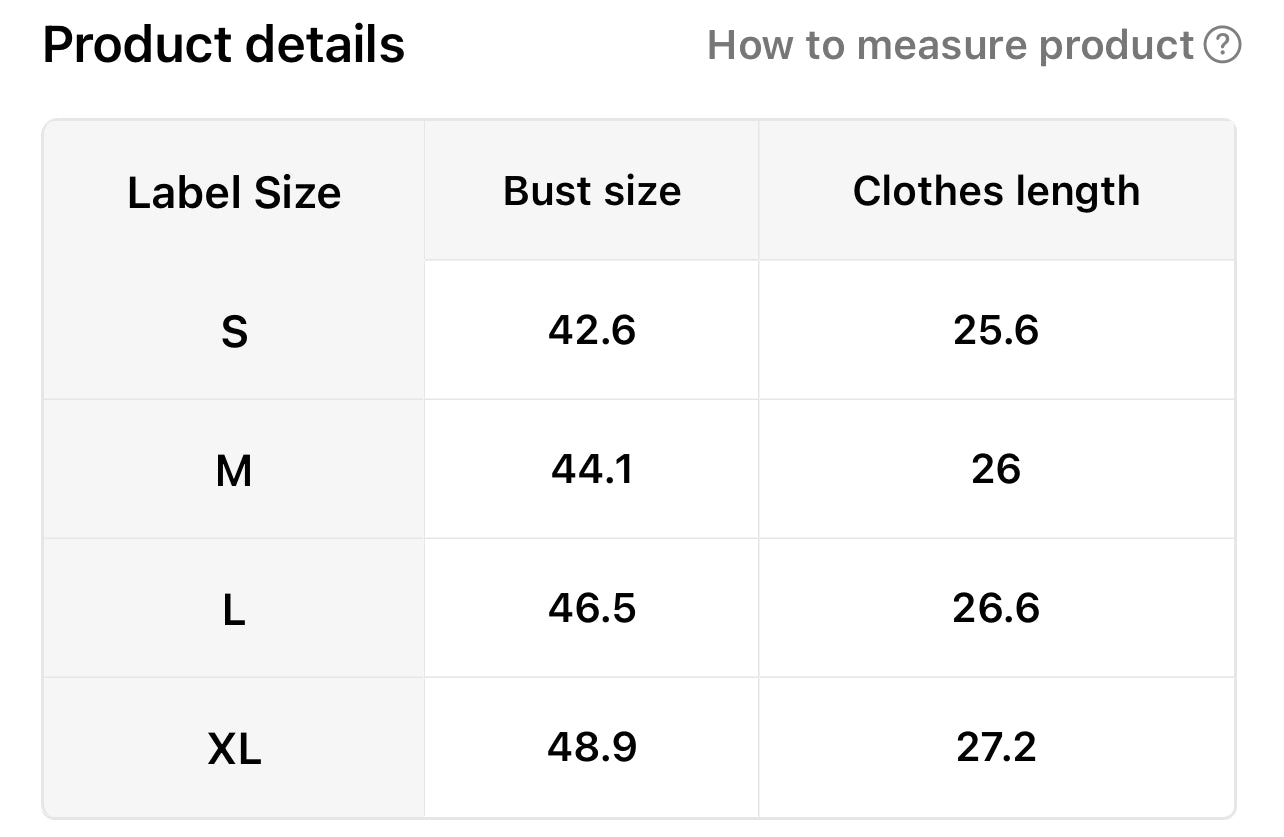
Task: Click the "Product details" heading
Action: pyautogui.click(x=224, y=45)
